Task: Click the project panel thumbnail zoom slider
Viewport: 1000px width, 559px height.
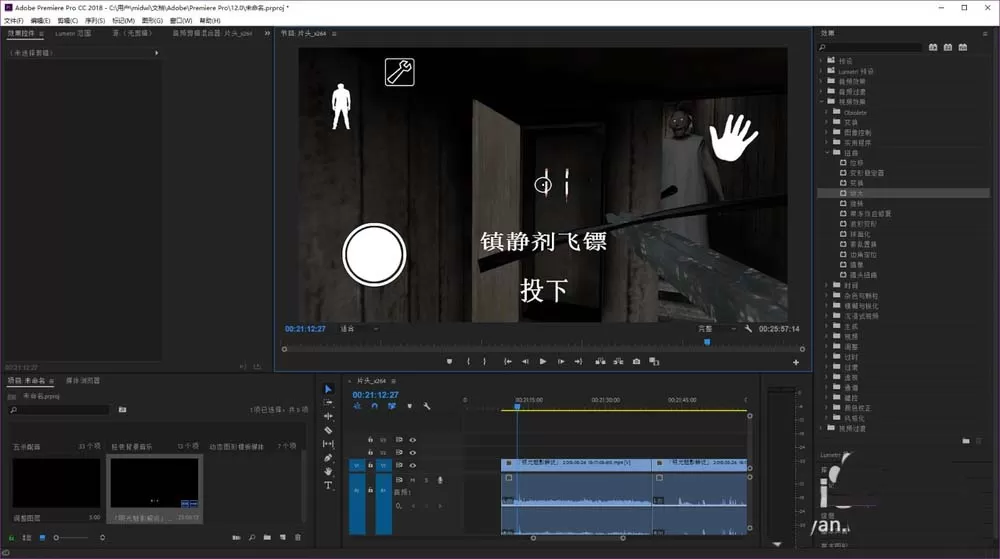Action: point(78,538)
